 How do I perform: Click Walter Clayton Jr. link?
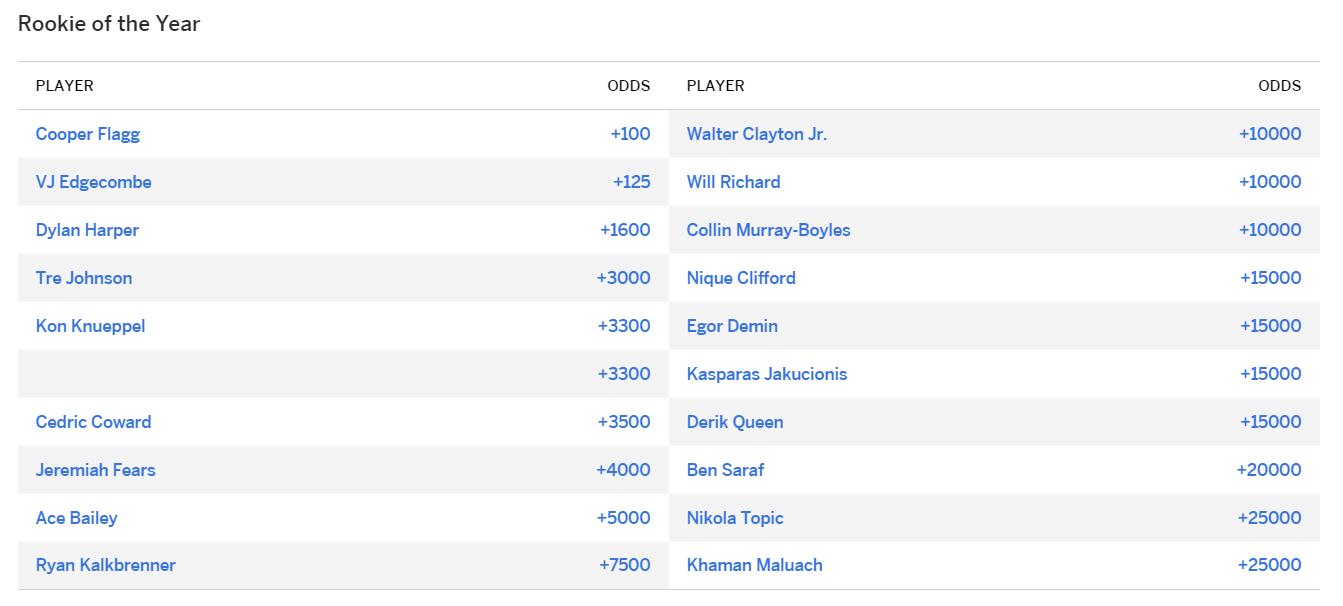tap(757, 134)
